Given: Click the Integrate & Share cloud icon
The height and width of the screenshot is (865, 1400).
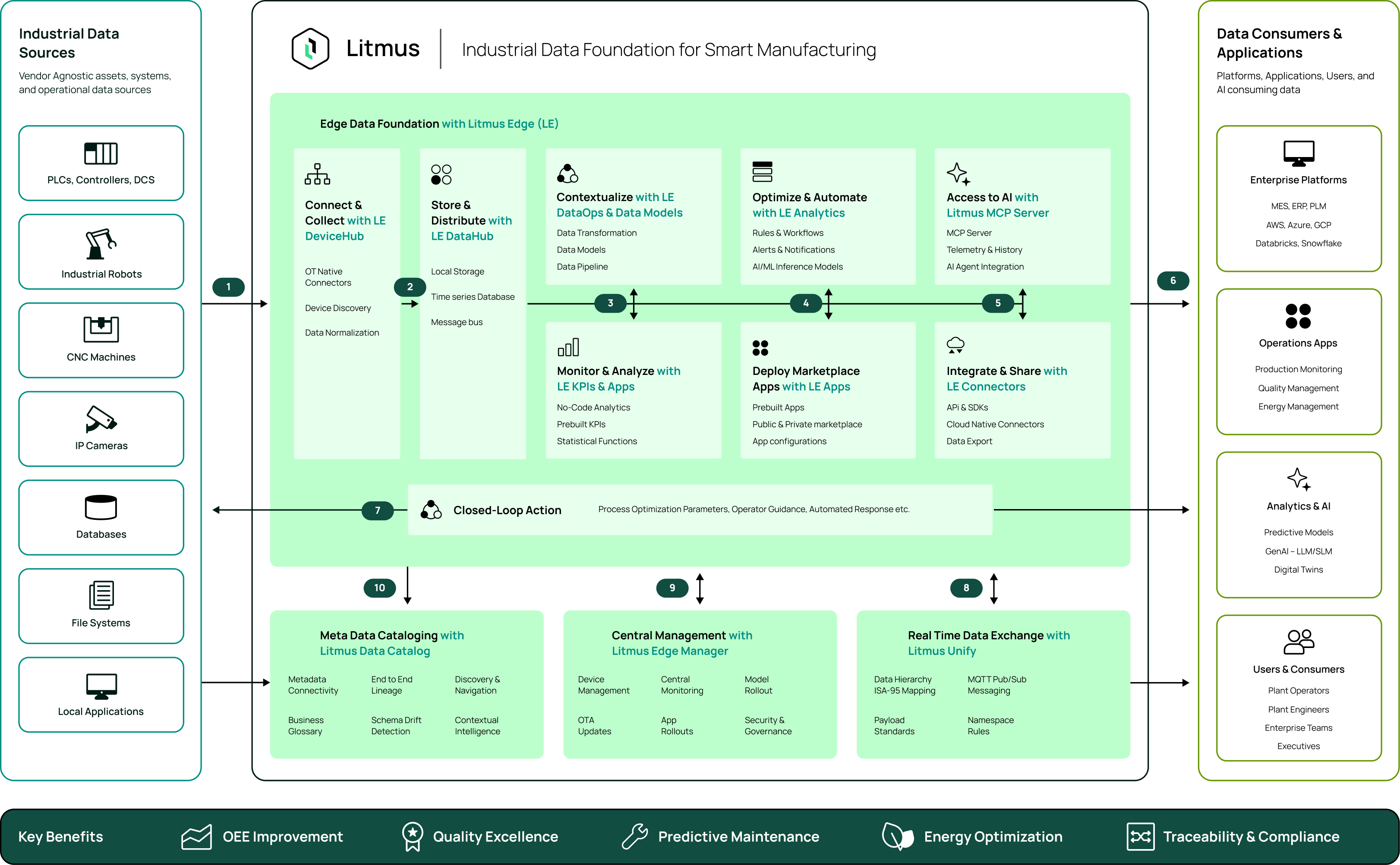Looking at the screenshot, I should tap(955, 345).
